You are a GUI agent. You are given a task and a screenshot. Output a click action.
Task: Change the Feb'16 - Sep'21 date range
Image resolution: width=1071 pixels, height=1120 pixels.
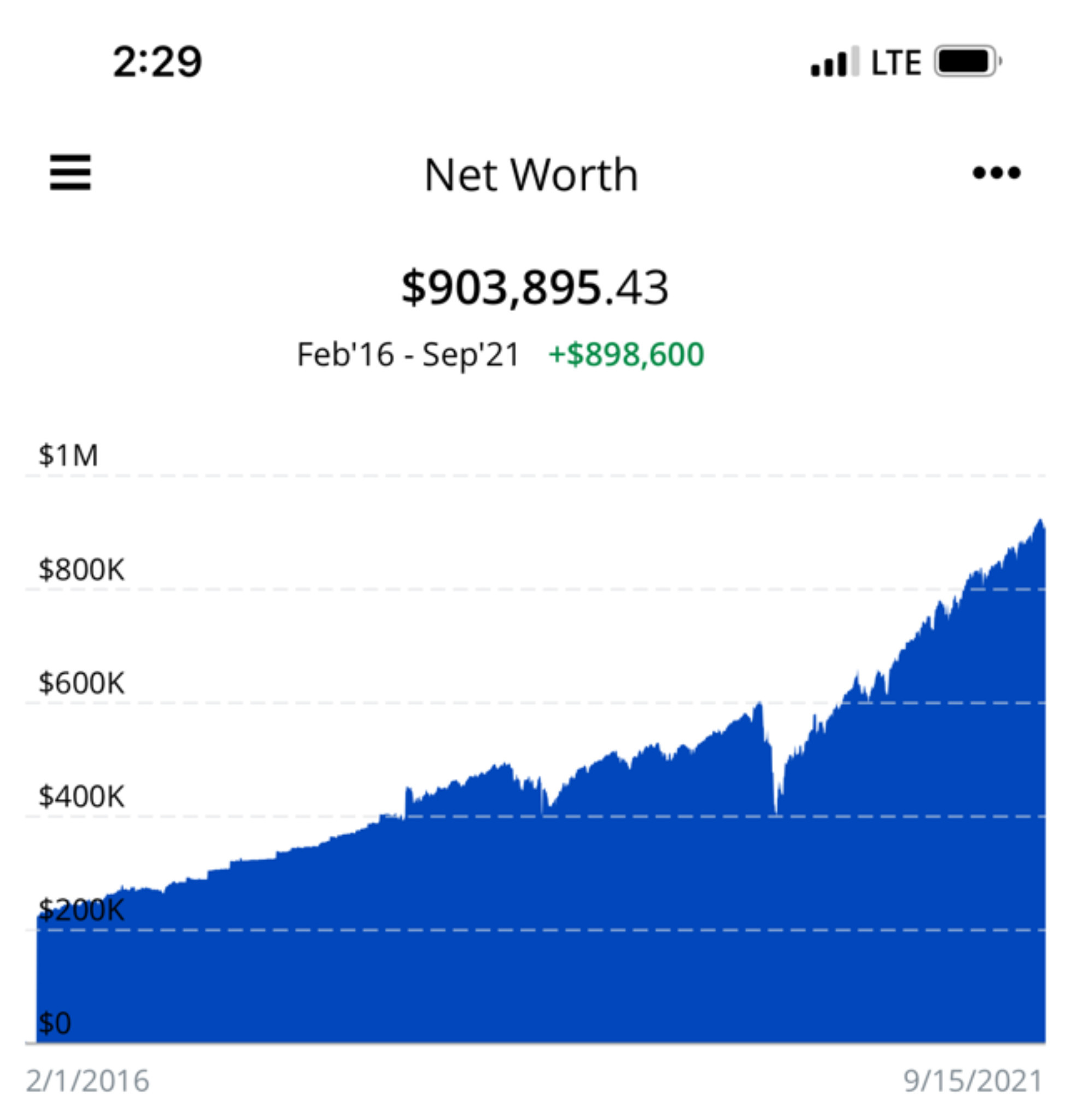(x=408, y=355)
